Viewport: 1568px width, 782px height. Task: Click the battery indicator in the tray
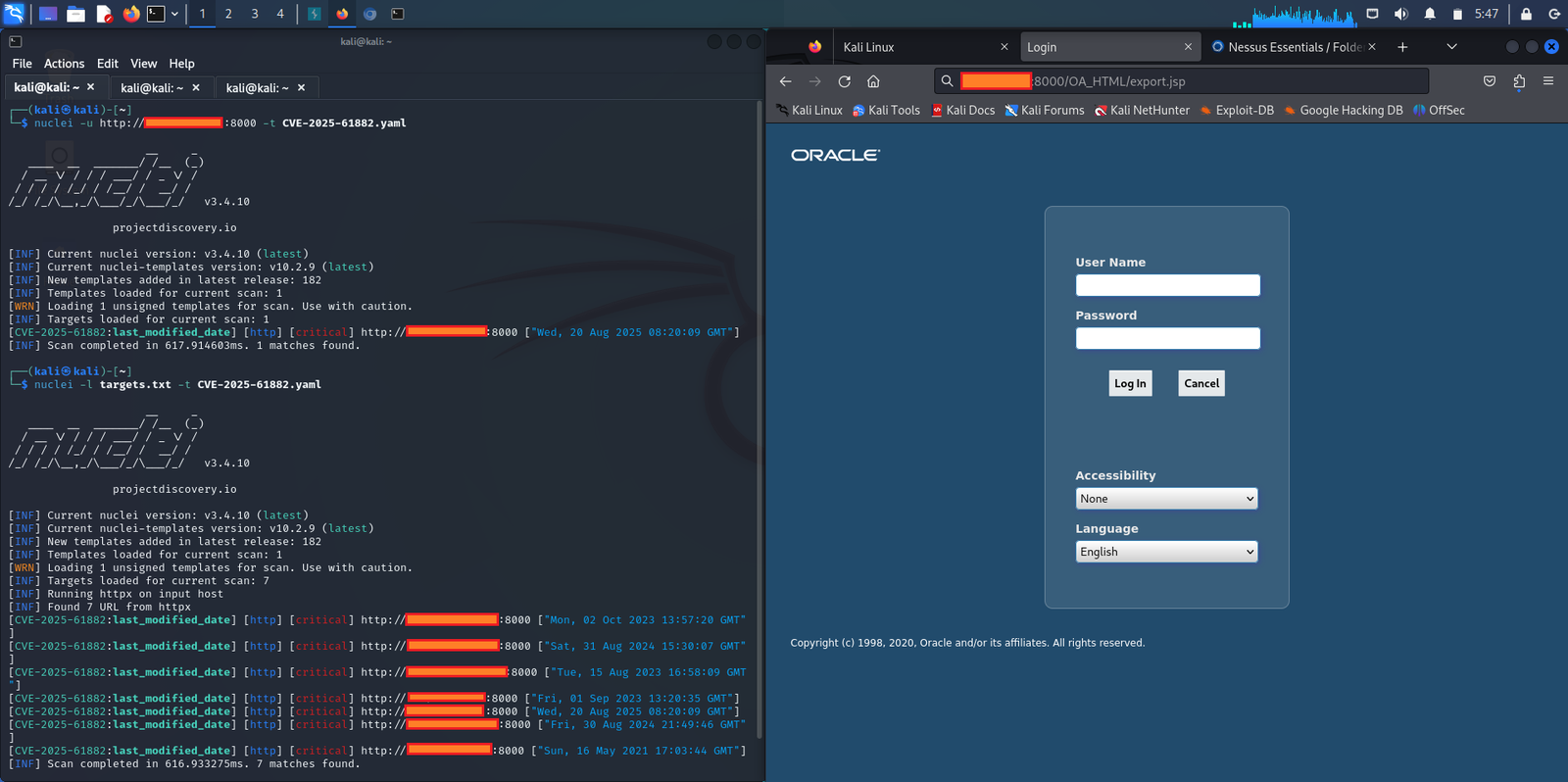tap(1457, 14)
